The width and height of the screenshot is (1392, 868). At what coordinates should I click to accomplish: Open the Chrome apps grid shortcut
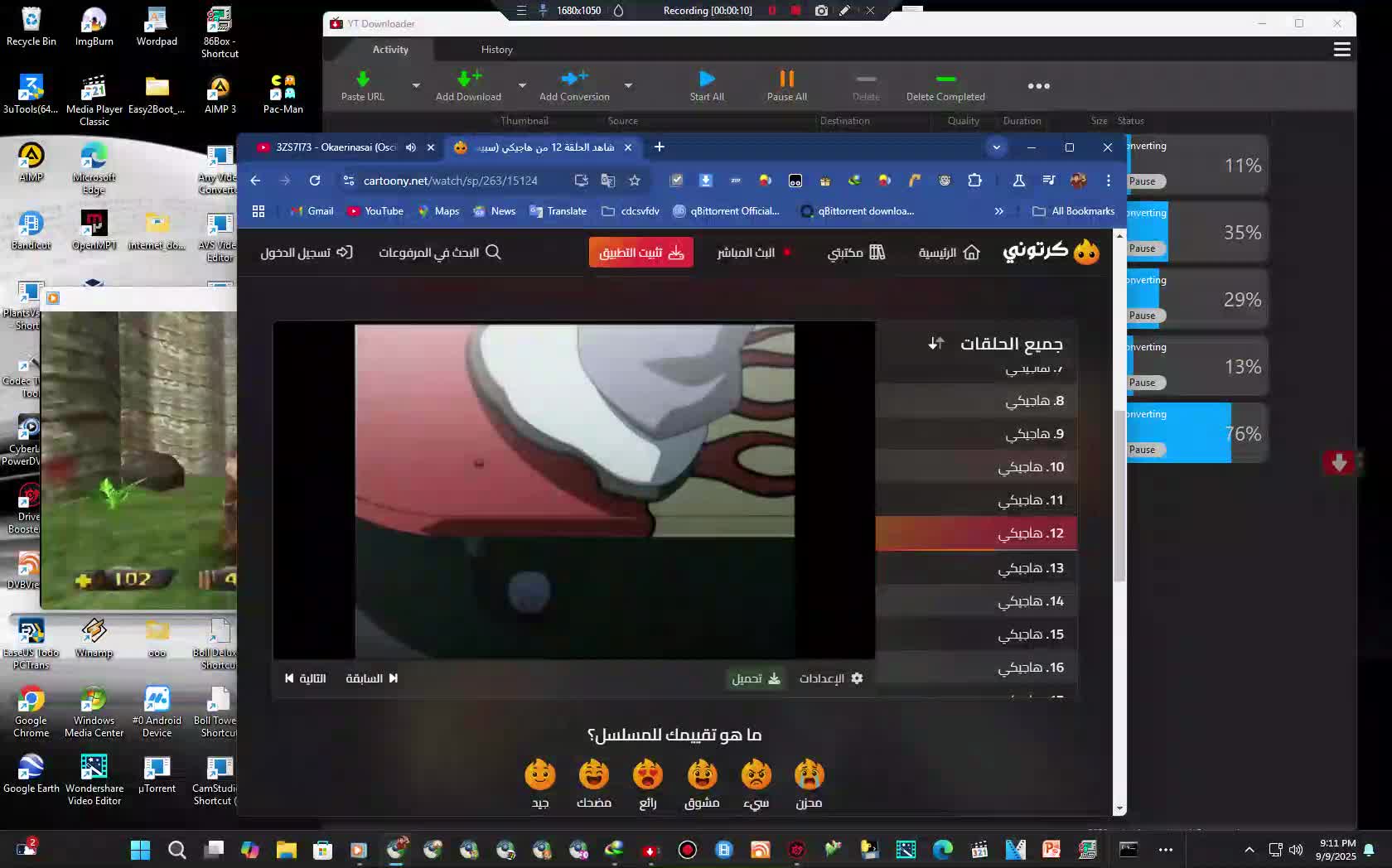coord(259,211)
